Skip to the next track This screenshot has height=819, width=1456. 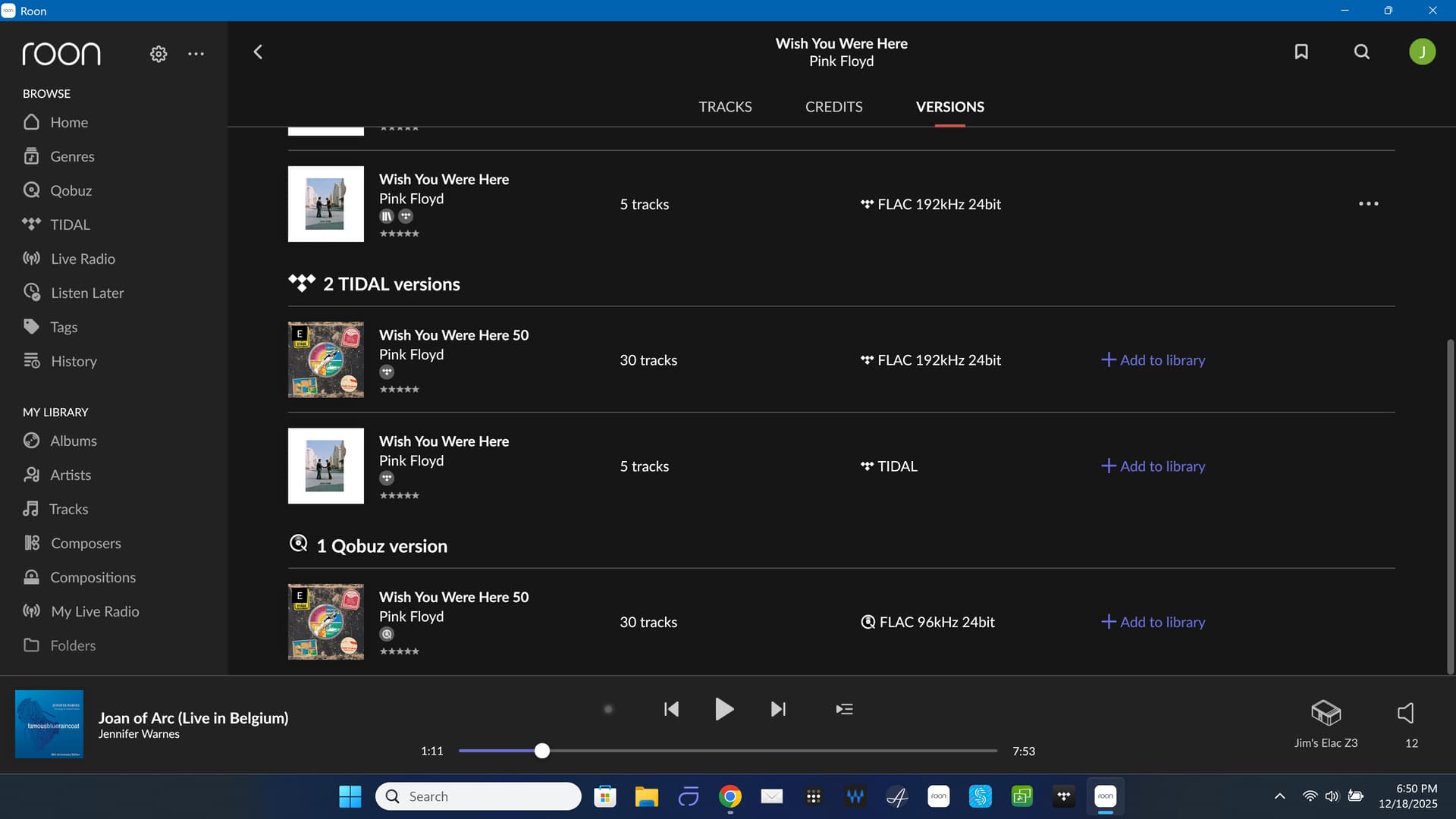[x=778, y=709]
